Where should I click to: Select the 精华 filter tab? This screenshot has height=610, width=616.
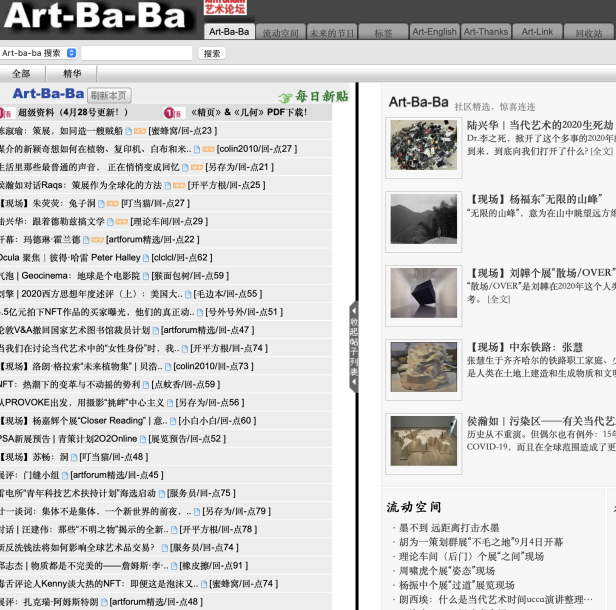pos(72,73)
